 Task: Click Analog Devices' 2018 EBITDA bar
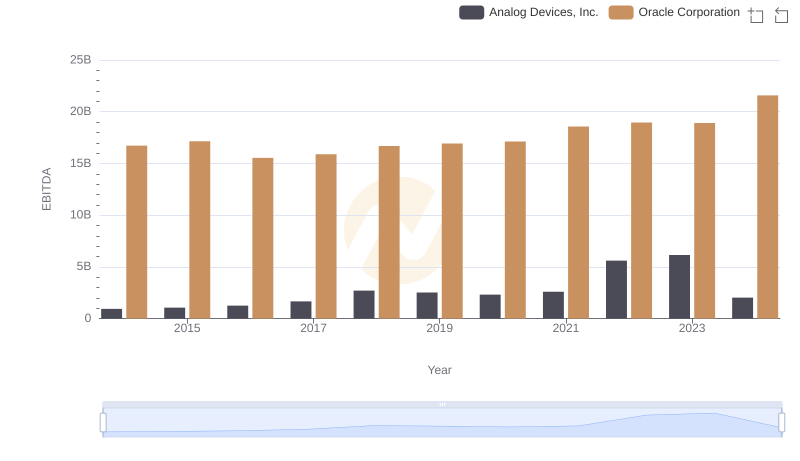pyautogui.click(x=364, y=304)
